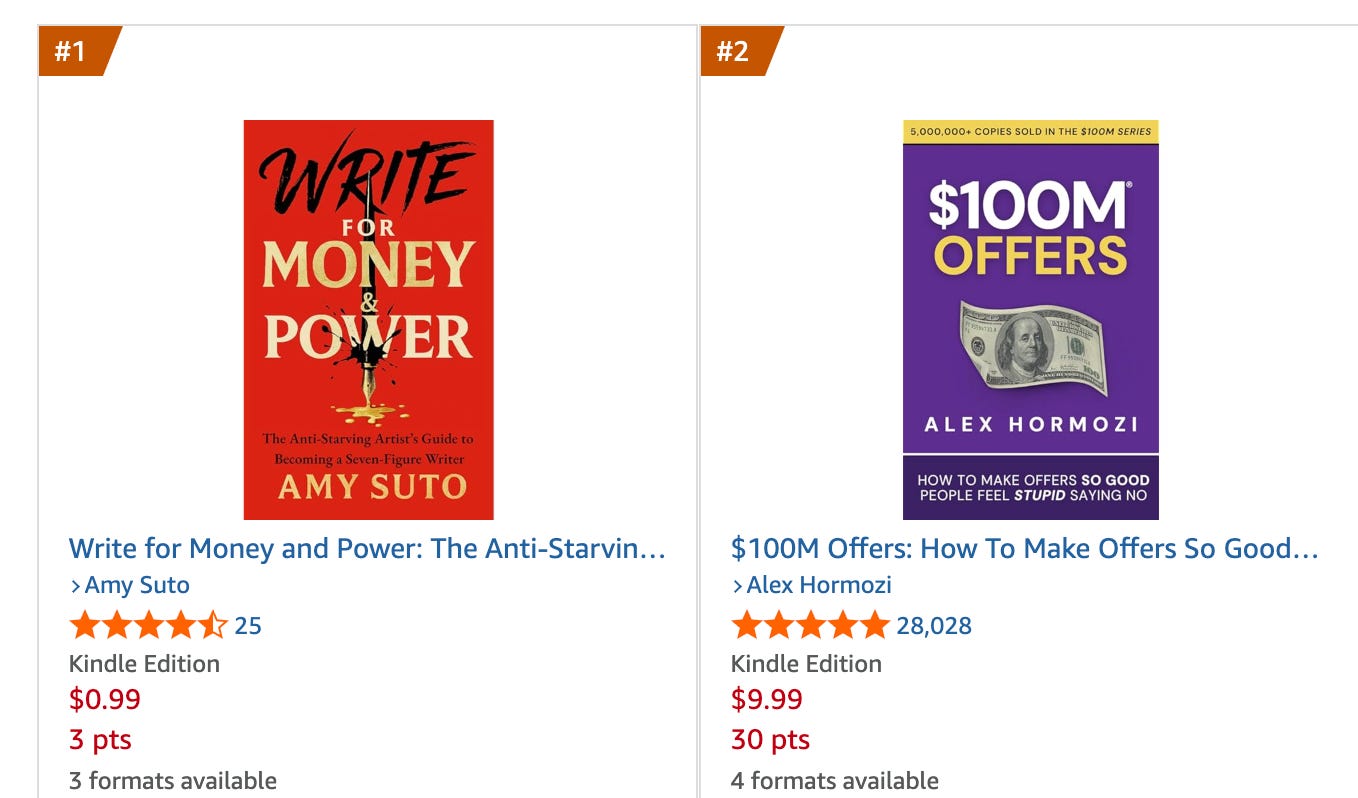This screenshot has width=1358, height=798.
Task: Visit Alex Hormozi's author page
Action: coord(818,585)
